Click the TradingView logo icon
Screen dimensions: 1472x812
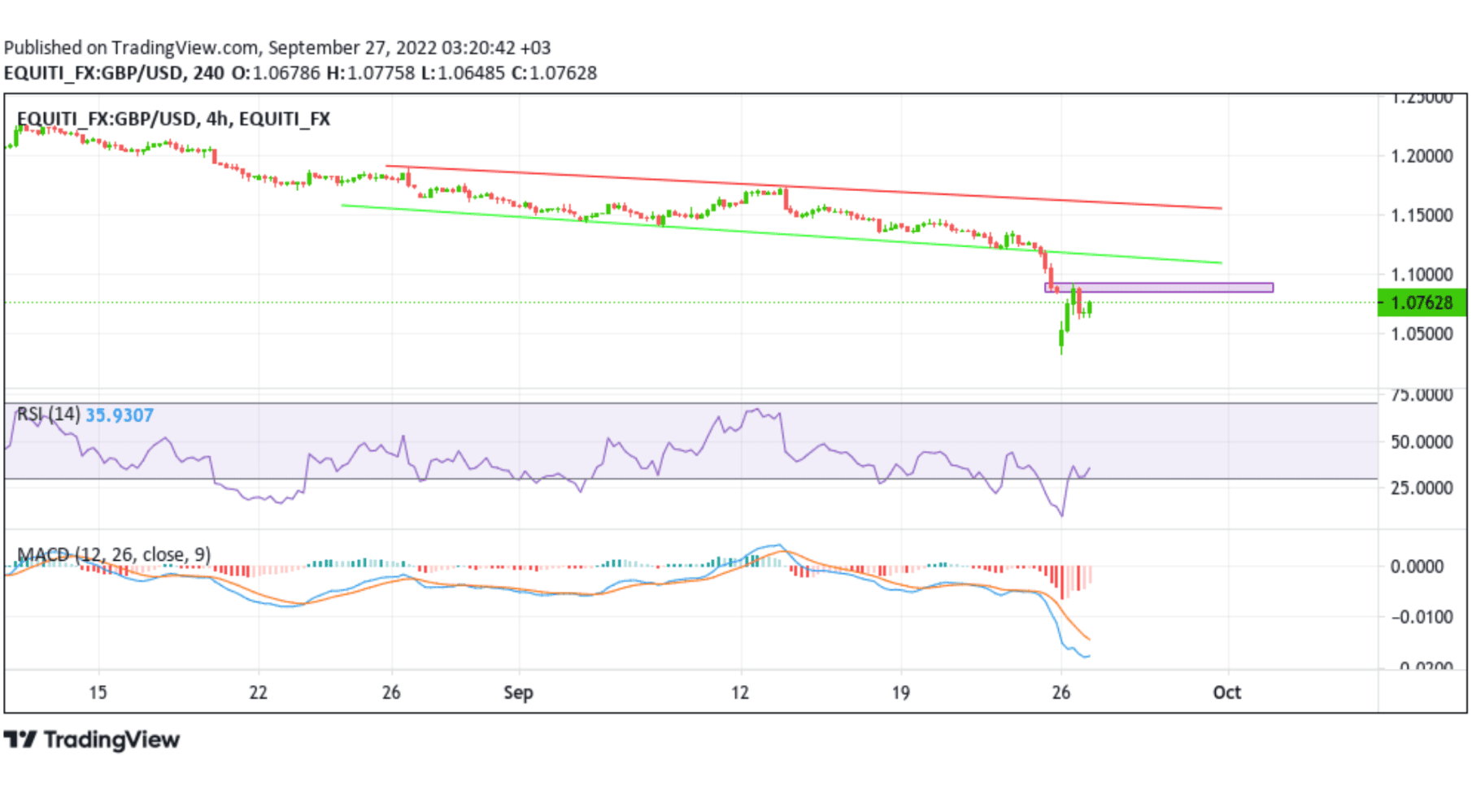(20, 739)
